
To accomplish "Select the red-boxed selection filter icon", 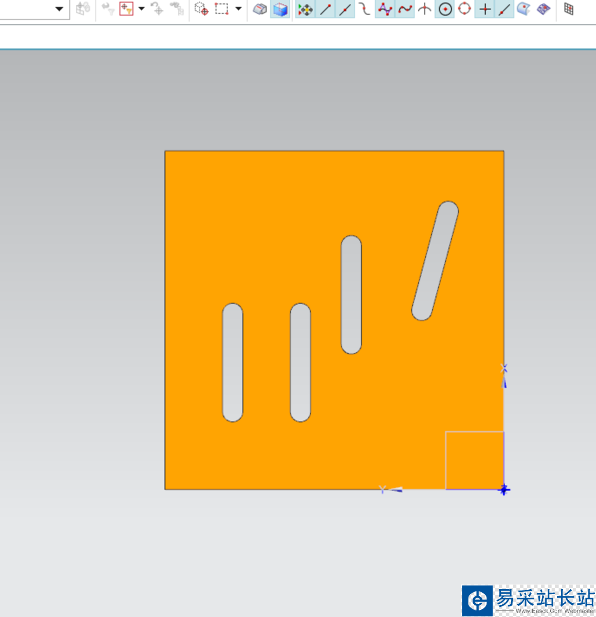I will click(x=126, y=9).
